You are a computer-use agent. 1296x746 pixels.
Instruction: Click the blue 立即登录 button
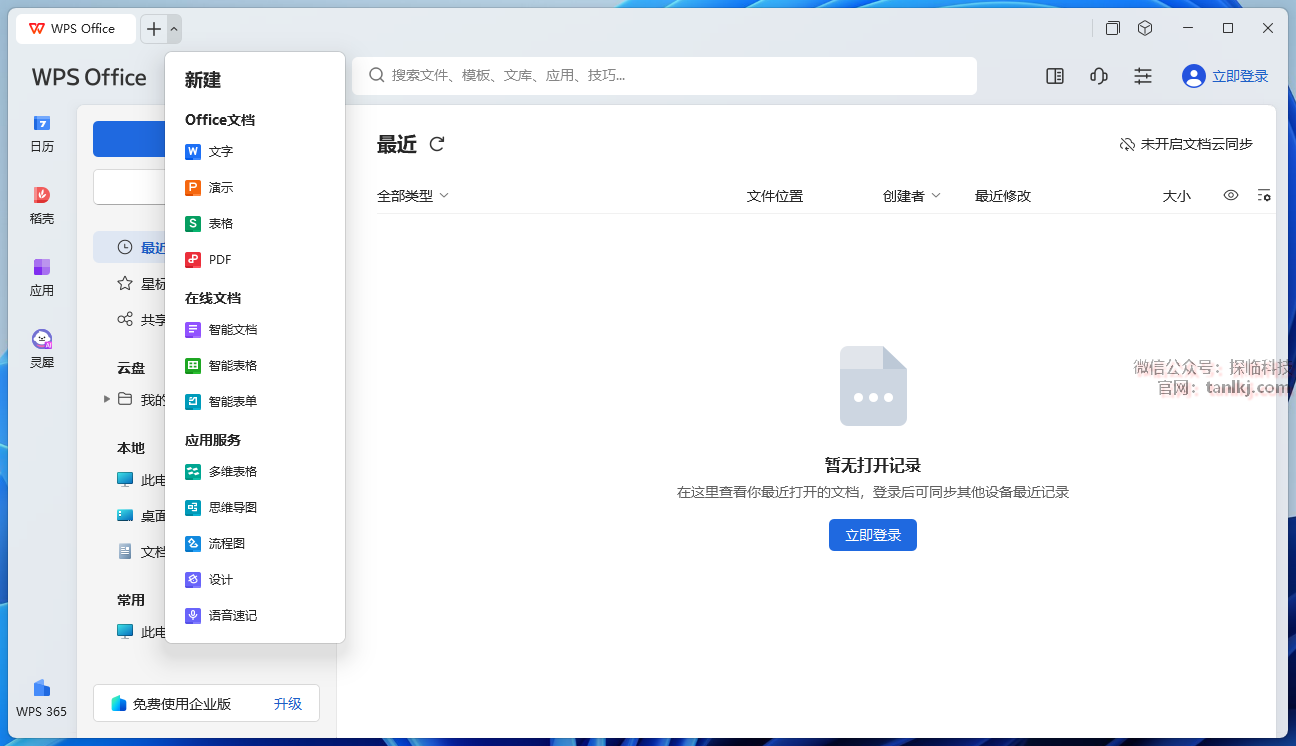click(872, 535)
